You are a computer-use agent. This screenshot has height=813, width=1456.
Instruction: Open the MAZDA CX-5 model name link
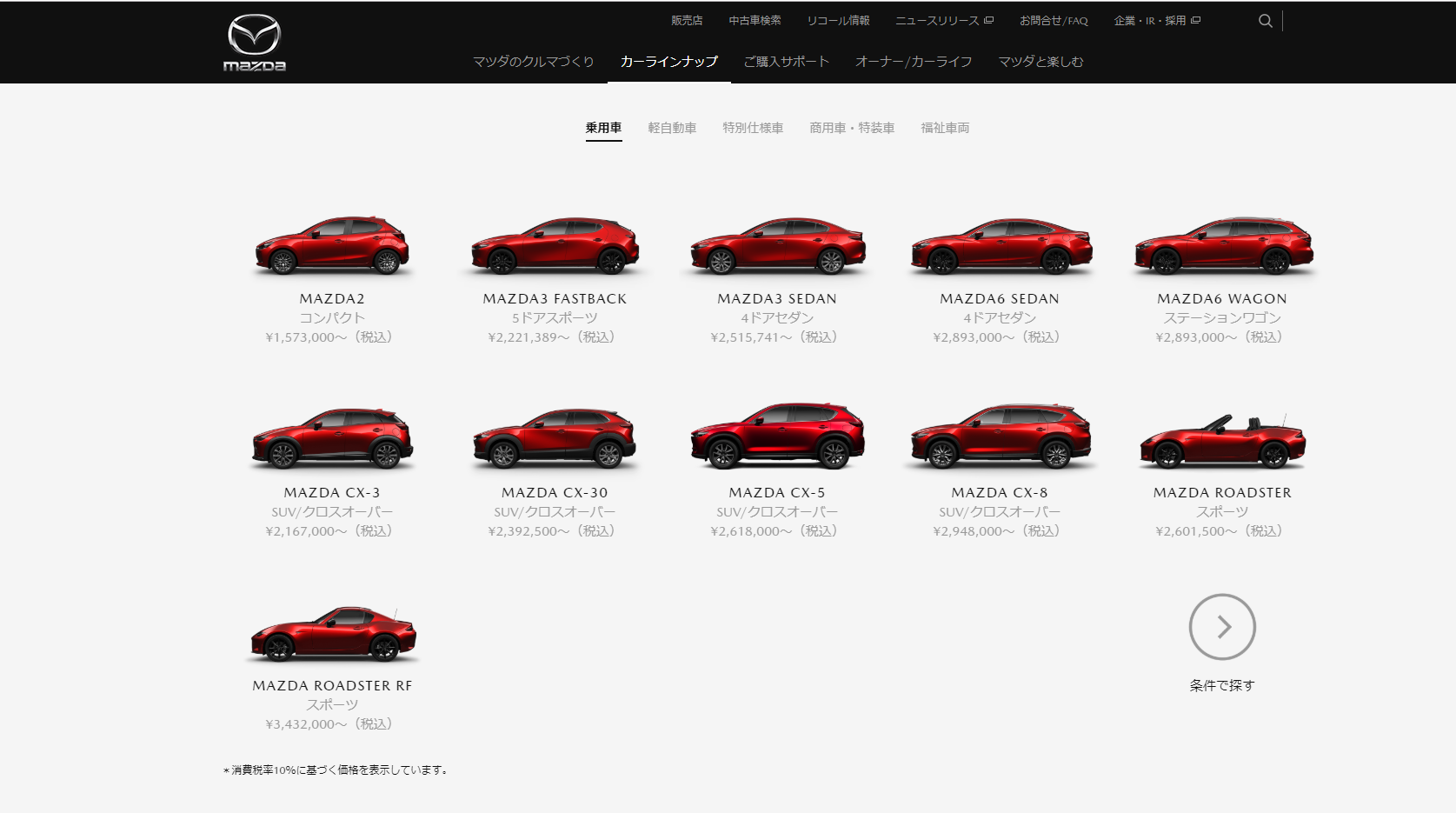pos(777,493)
